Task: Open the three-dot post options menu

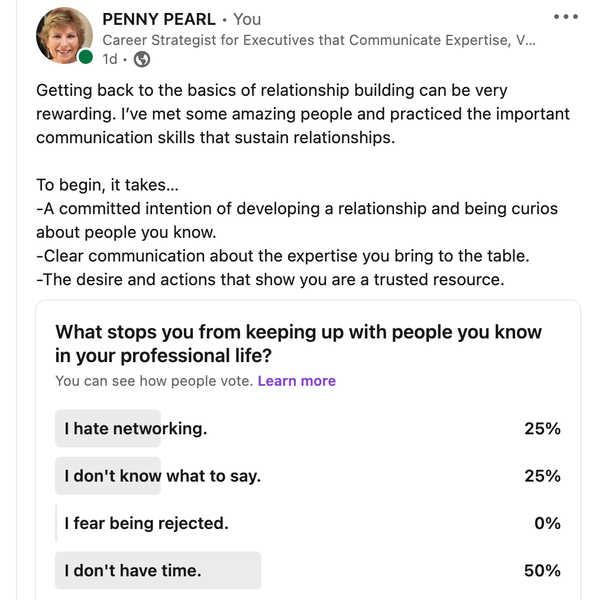Action: (566, 16)
